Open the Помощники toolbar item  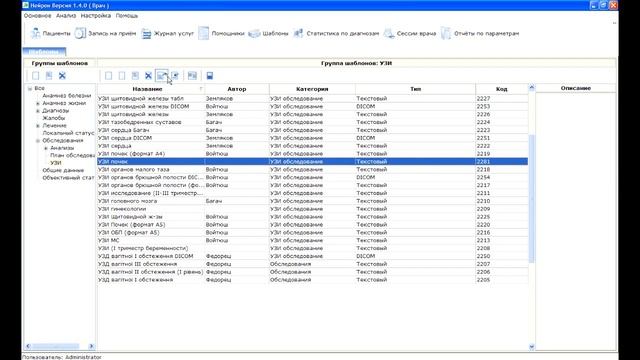[x=221, y=33]
